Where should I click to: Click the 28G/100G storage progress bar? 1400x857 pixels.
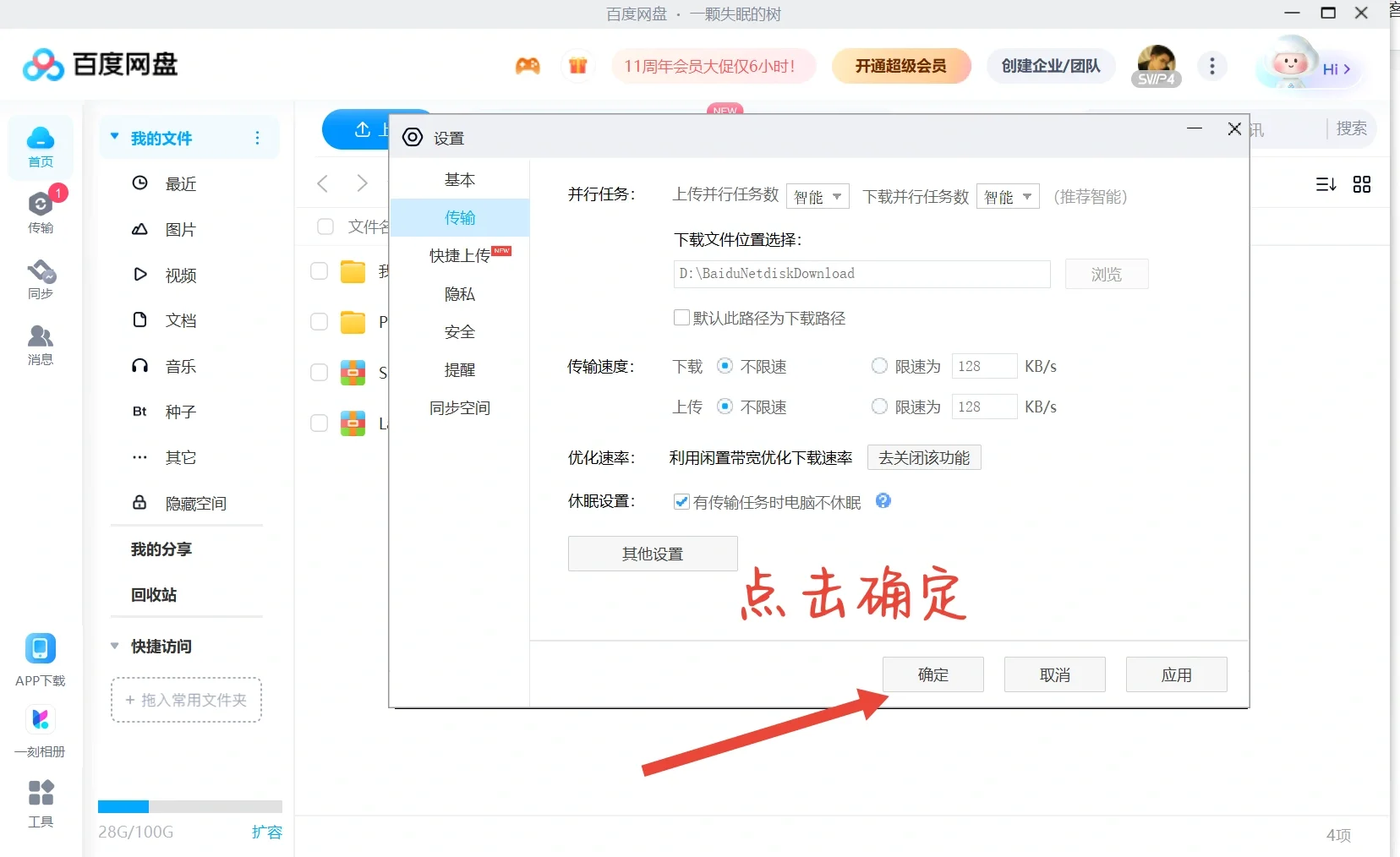pyautogui.click(x=190, y=807)
